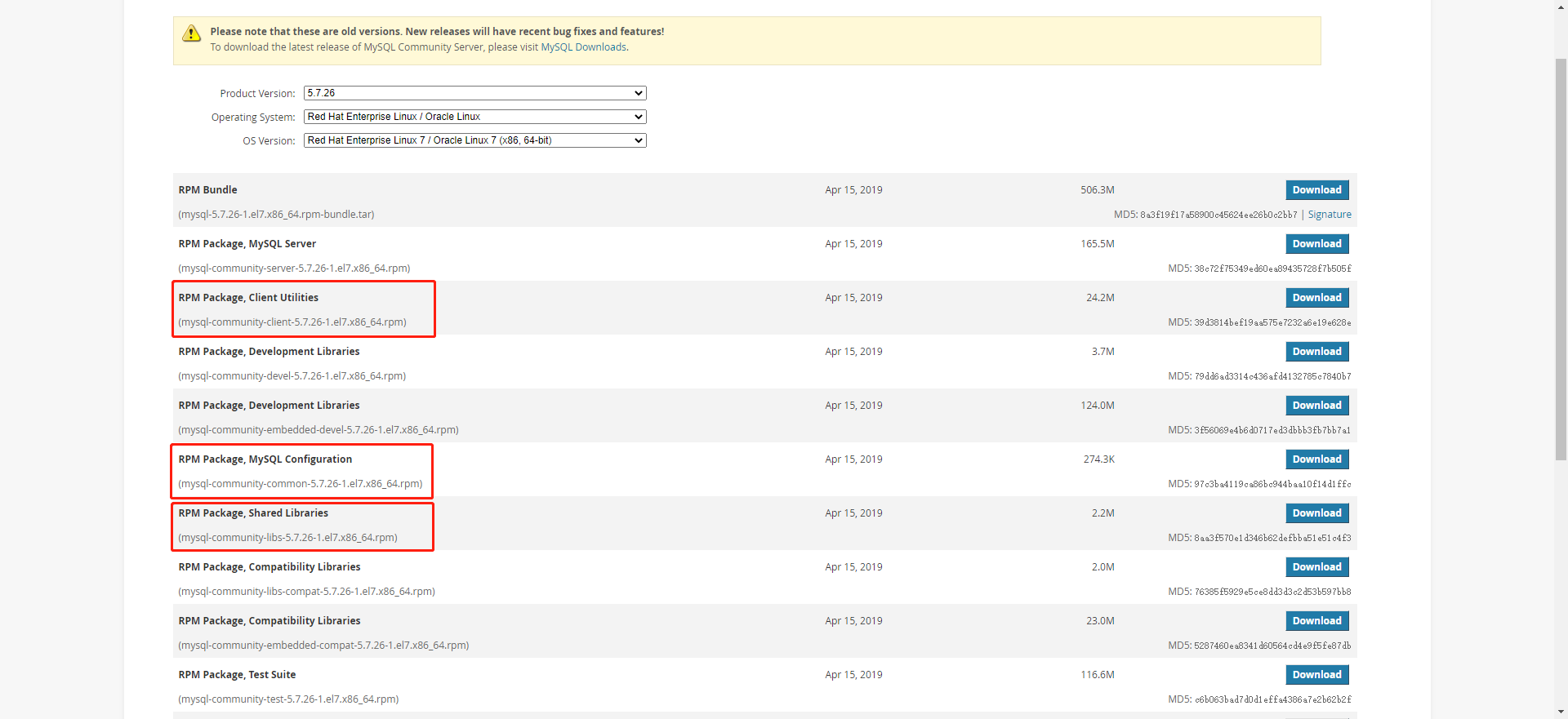Click the RPM Package, MySQL Server title
This screenshot has height=719, width=1568.
[x=247, y=244]
